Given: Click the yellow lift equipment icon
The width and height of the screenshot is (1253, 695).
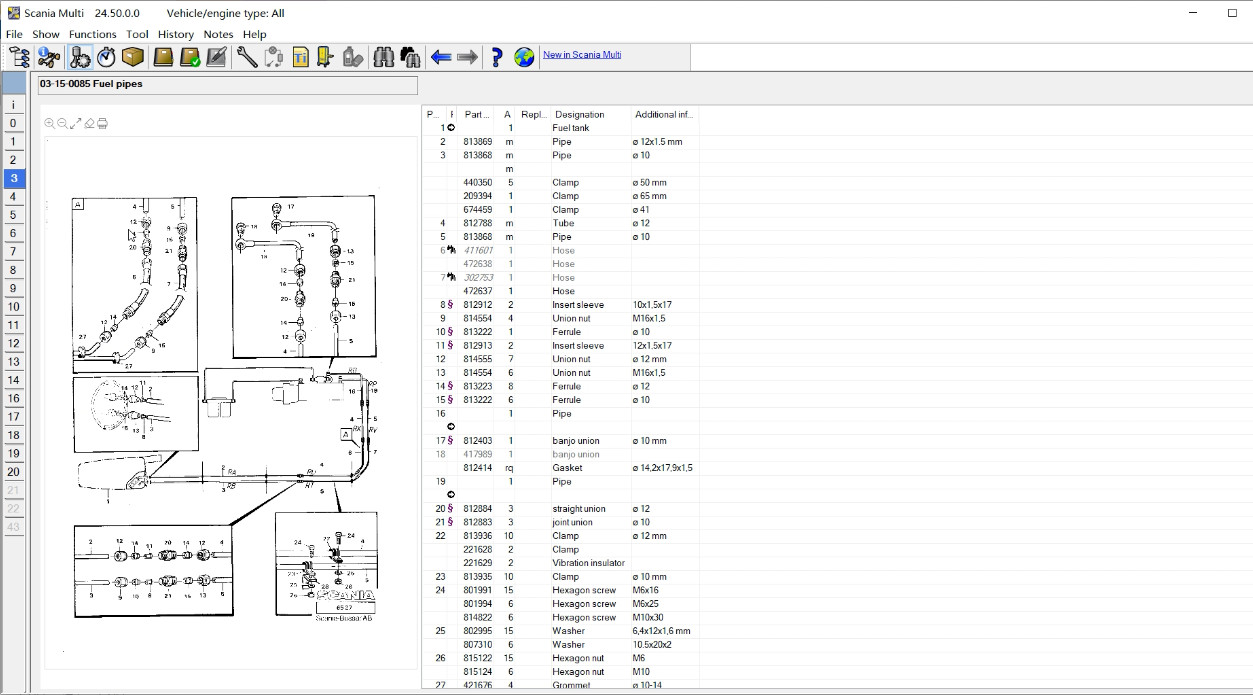Looking at the screenshot, I should tap(326, 57).
